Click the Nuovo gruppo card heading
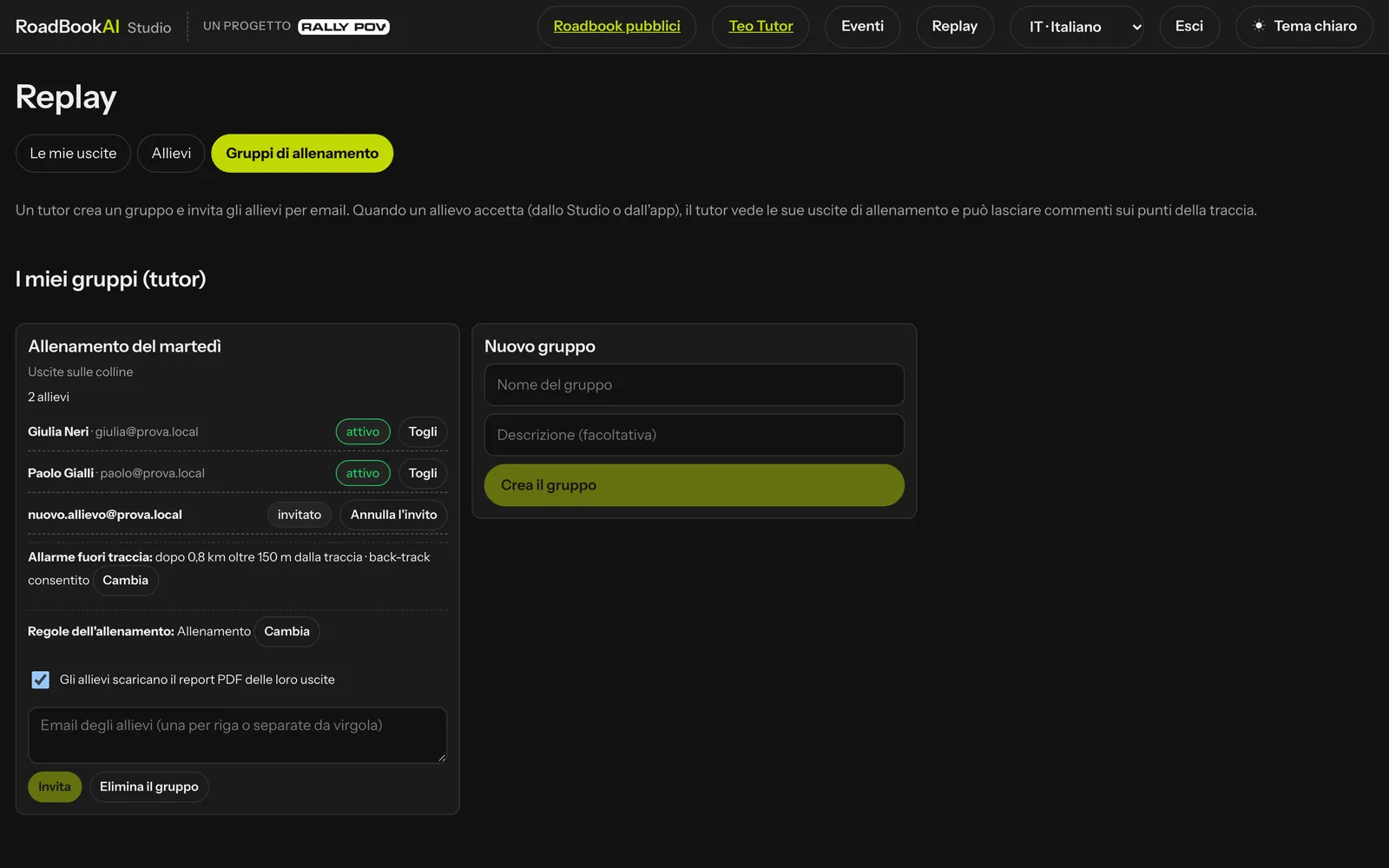Image resolution: width=1389 pixels, height=868 pixels. (x=540, y=346)
